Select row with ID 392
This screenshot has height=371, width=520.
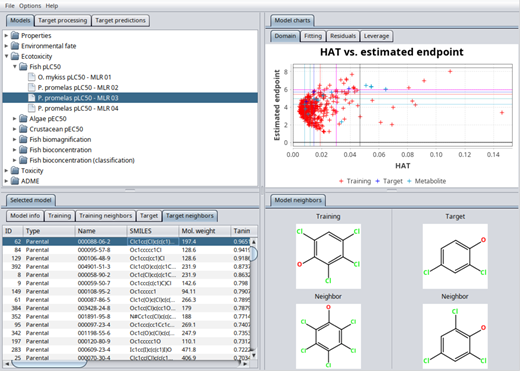127,266
